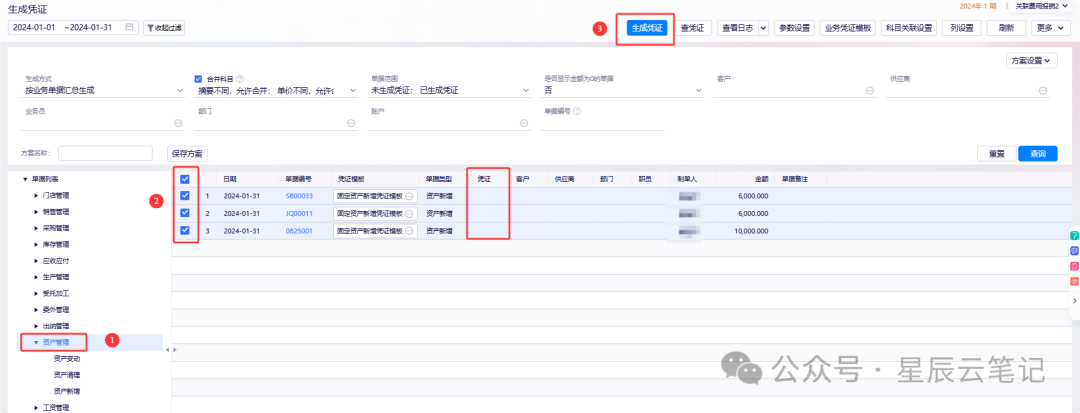
Task: Click the 查凭证 button
Action: pyautogui.click(x=691, y=28)
